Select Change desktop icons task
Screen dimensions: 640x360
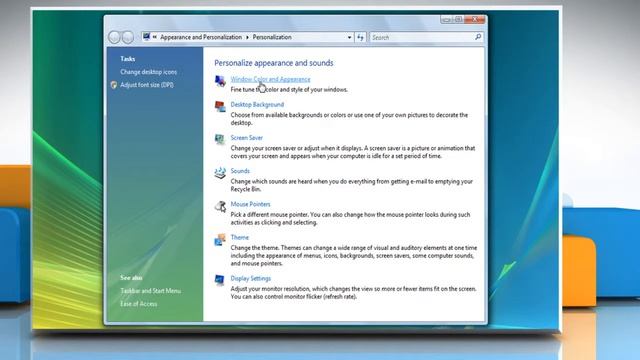[149, 72]
